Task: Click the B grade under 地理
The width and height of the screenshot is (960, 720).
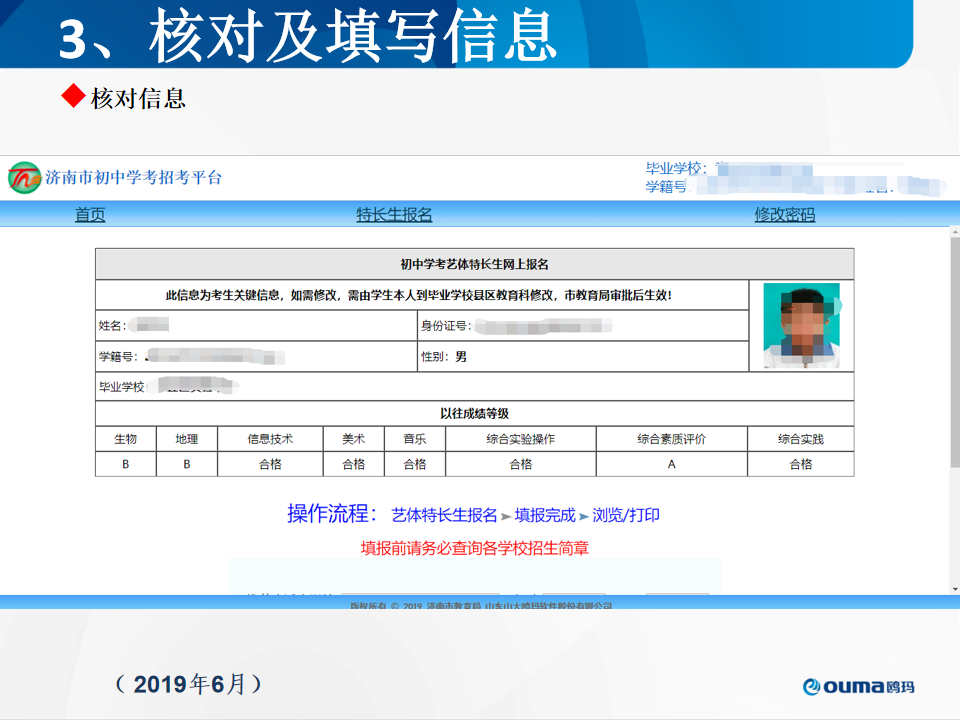Action: tap(187, 464)
